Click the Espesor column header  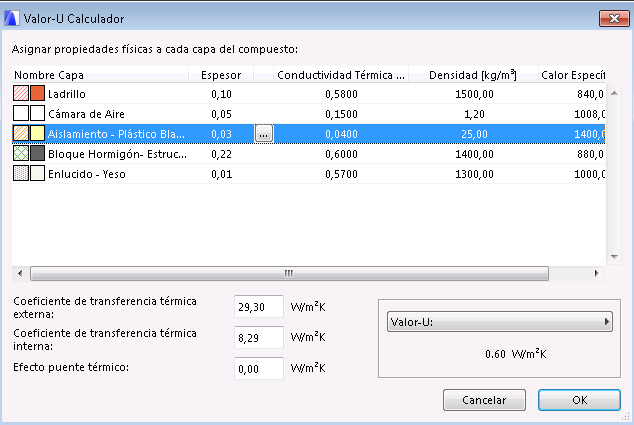click(x=221, y=75)
